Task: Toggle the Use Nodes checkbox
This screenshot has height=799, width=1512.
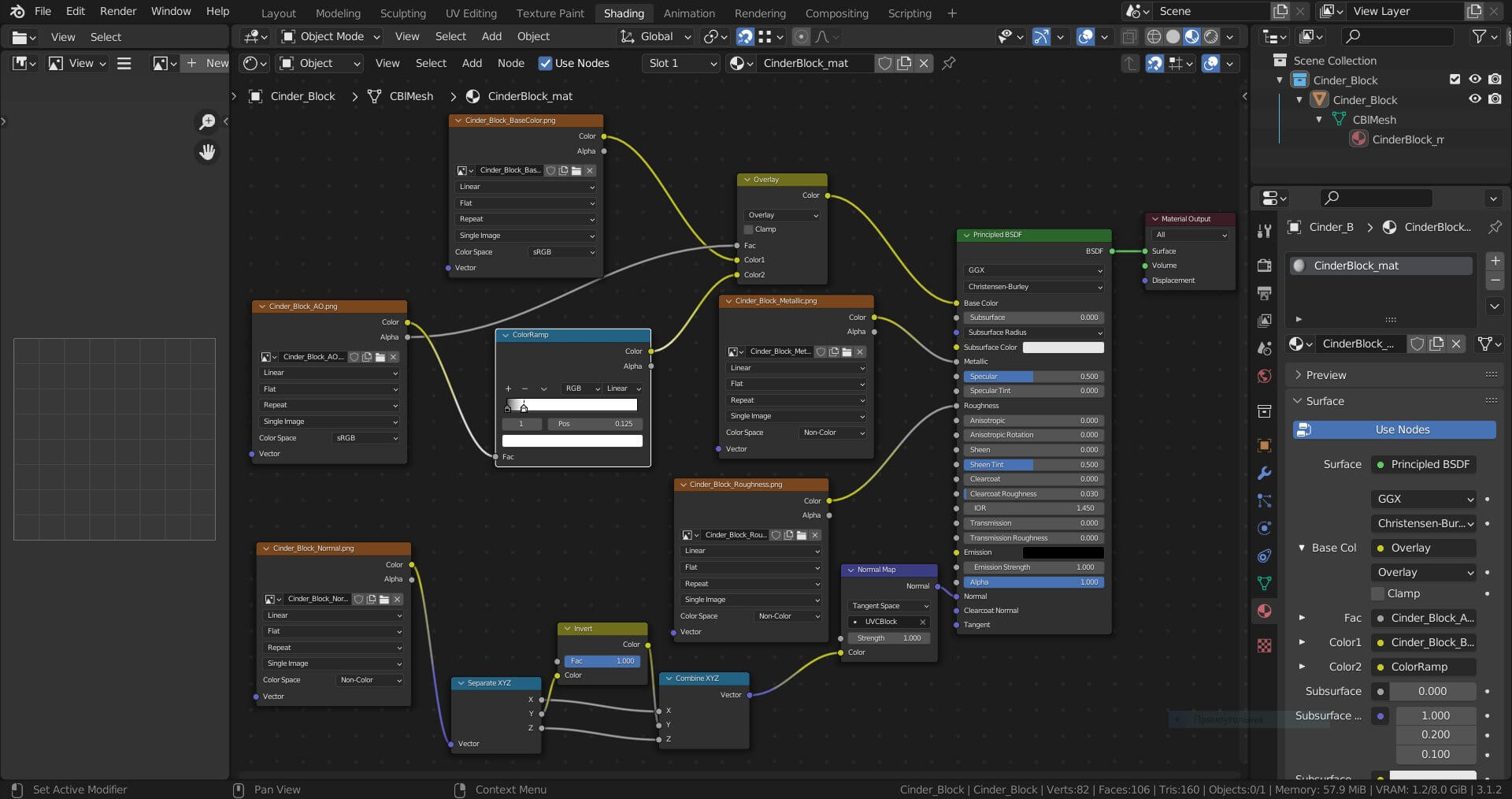Action: [545, 63]
